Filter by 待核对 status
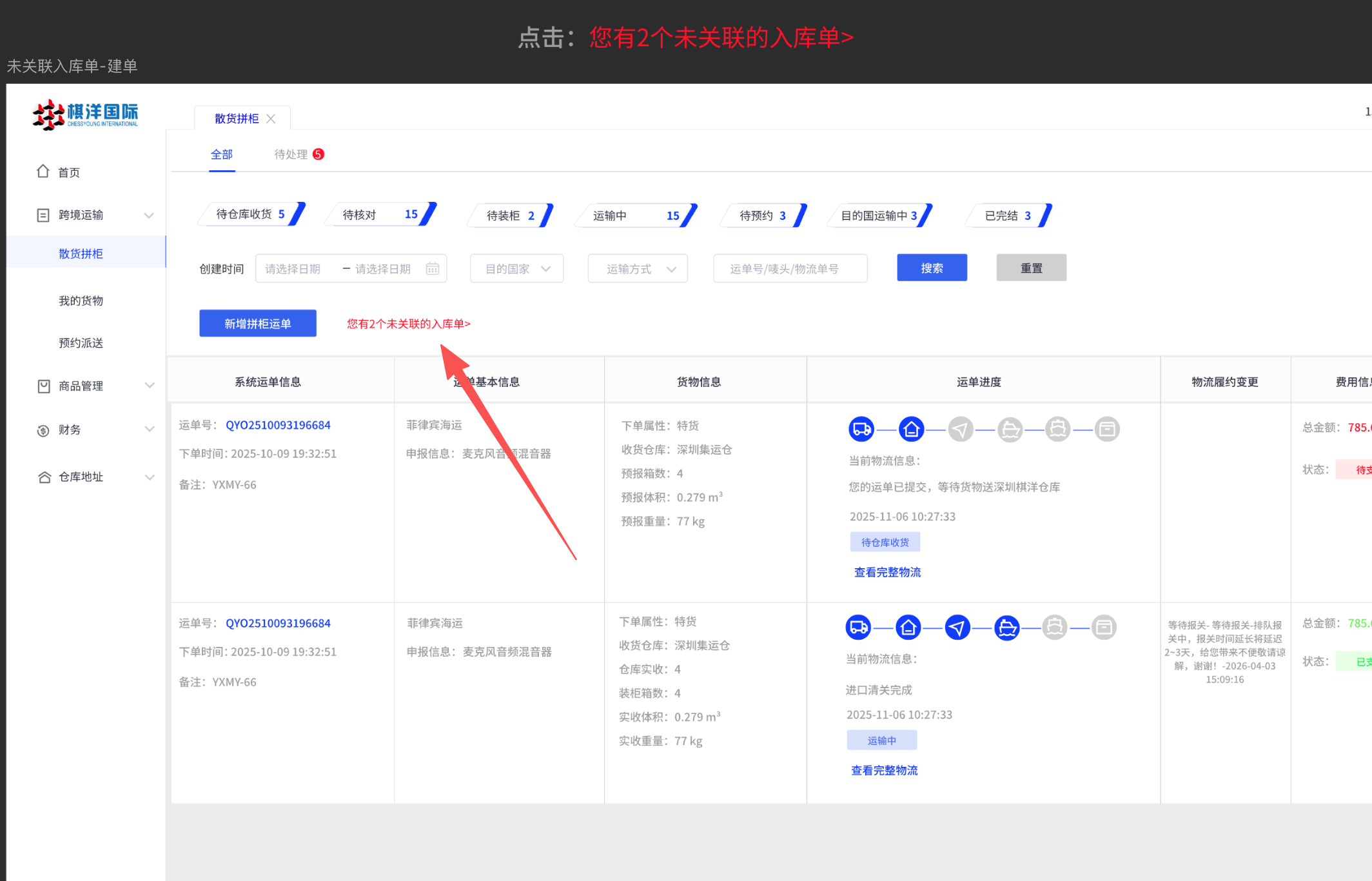The width and height of the screenshot is (1372, 881). click(380, 215)
